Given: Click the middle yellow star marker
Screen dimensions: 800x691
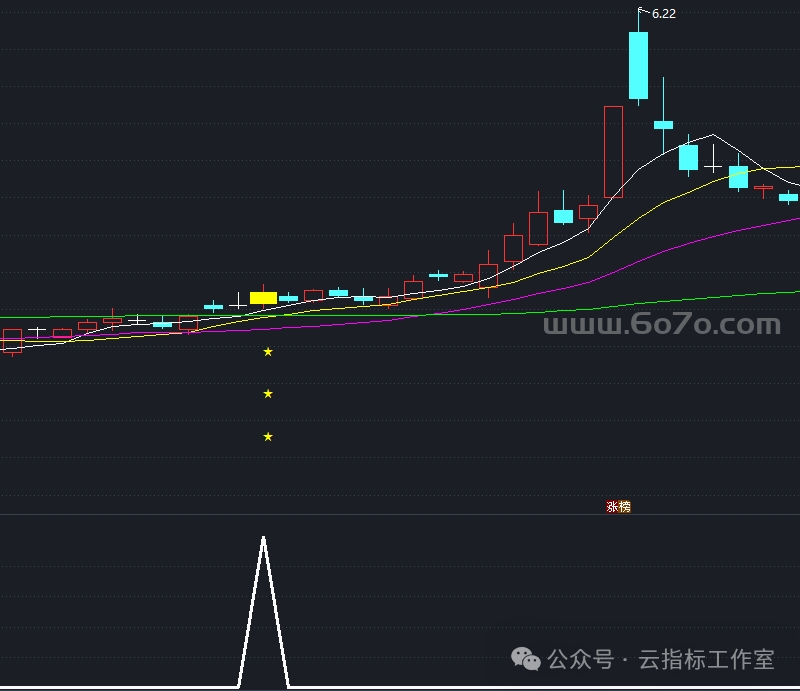Looking at the screenshot, I should pyautogui.click(x=268, y=393).
